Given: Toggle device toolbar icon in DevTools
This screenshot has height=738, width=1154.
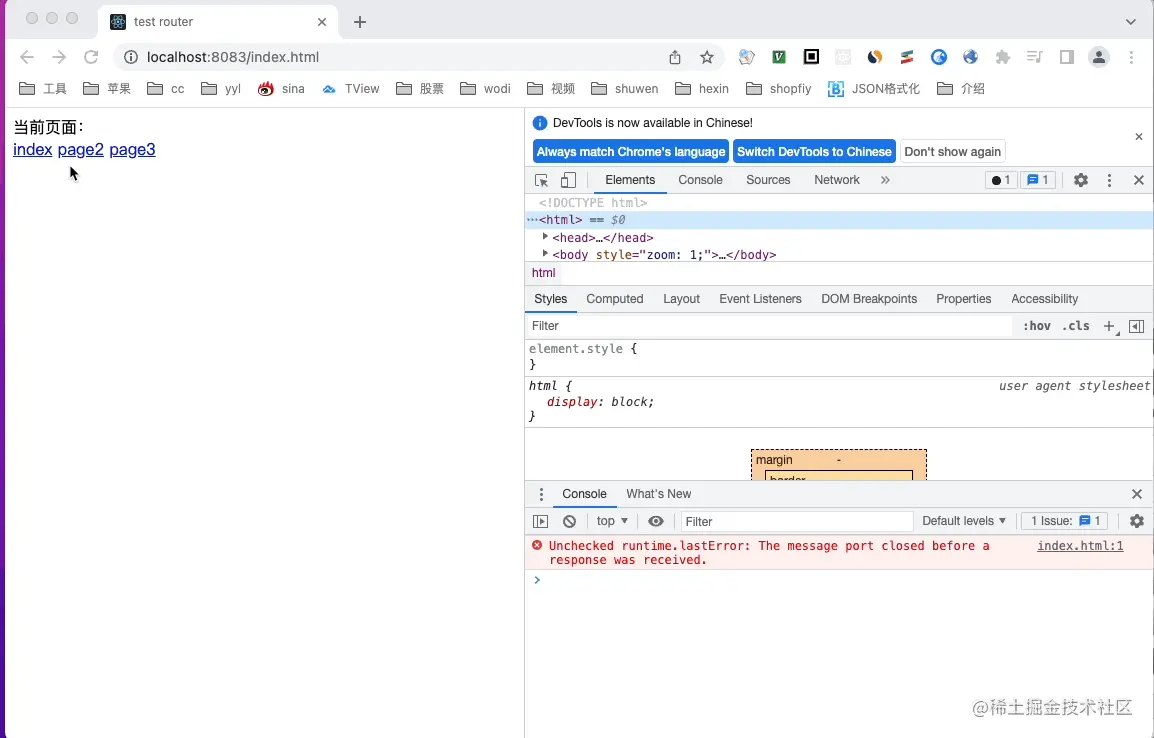Looking at the screenshot, I should click(568, 180).
